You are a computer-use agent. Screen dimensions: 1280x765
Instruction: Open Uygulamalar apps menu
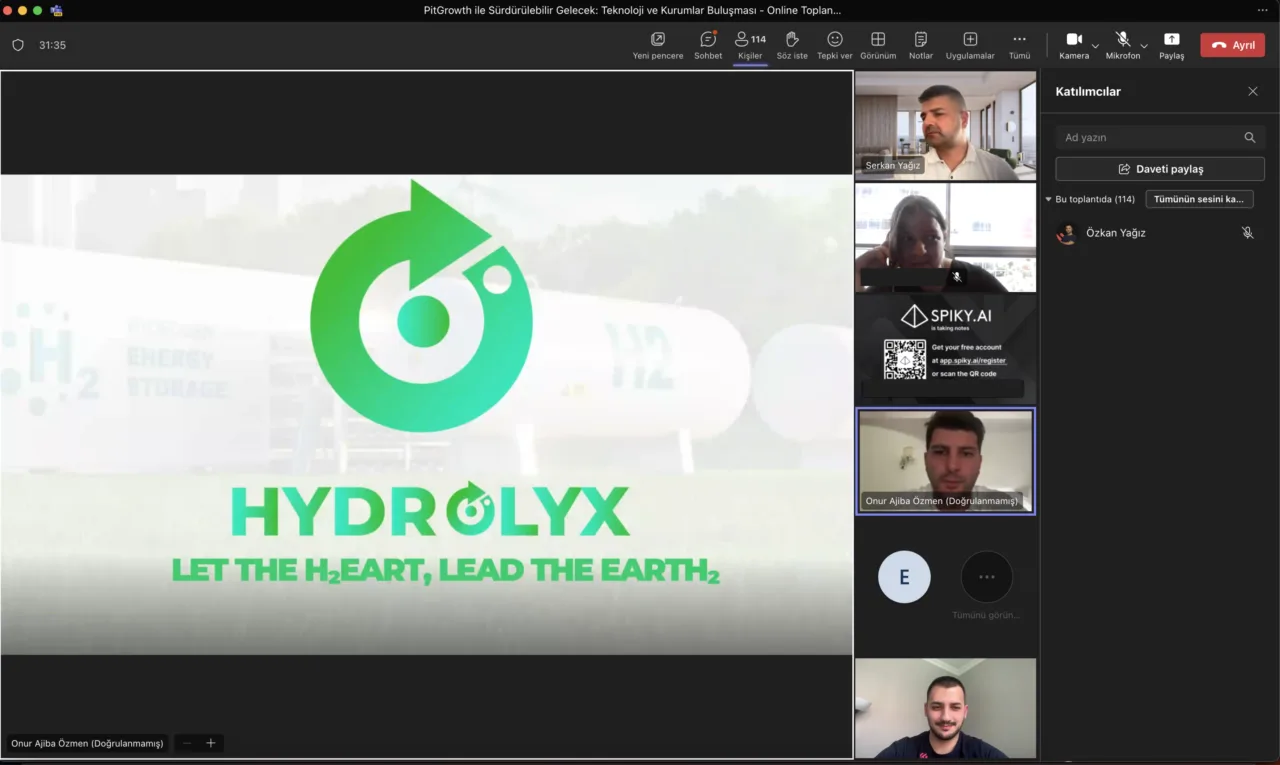click(x=970, y=45)
